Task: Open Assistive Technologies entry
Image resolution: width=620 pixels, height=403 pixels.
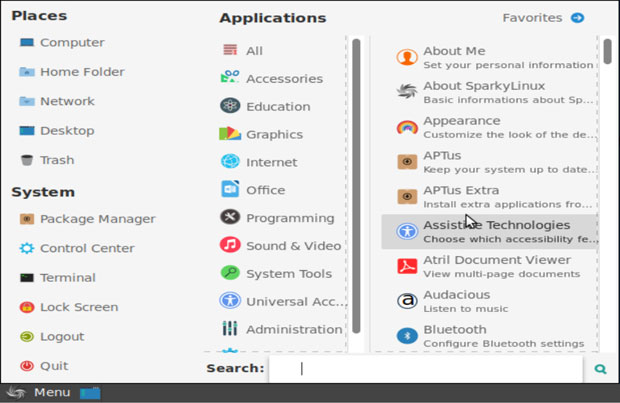Action: pyautogui.click(x=490, y=231)
